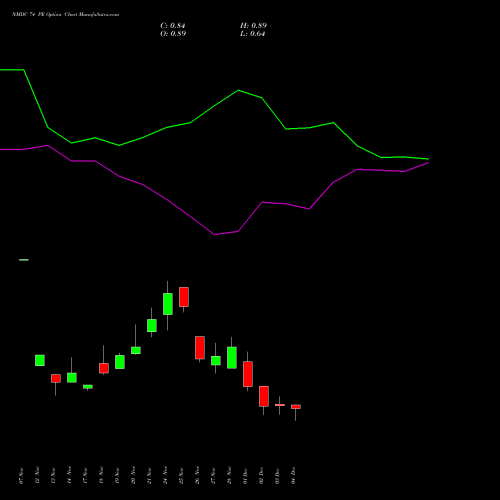
Task: Select the close value C: 0.84
Action: click(x=173, y=26)
